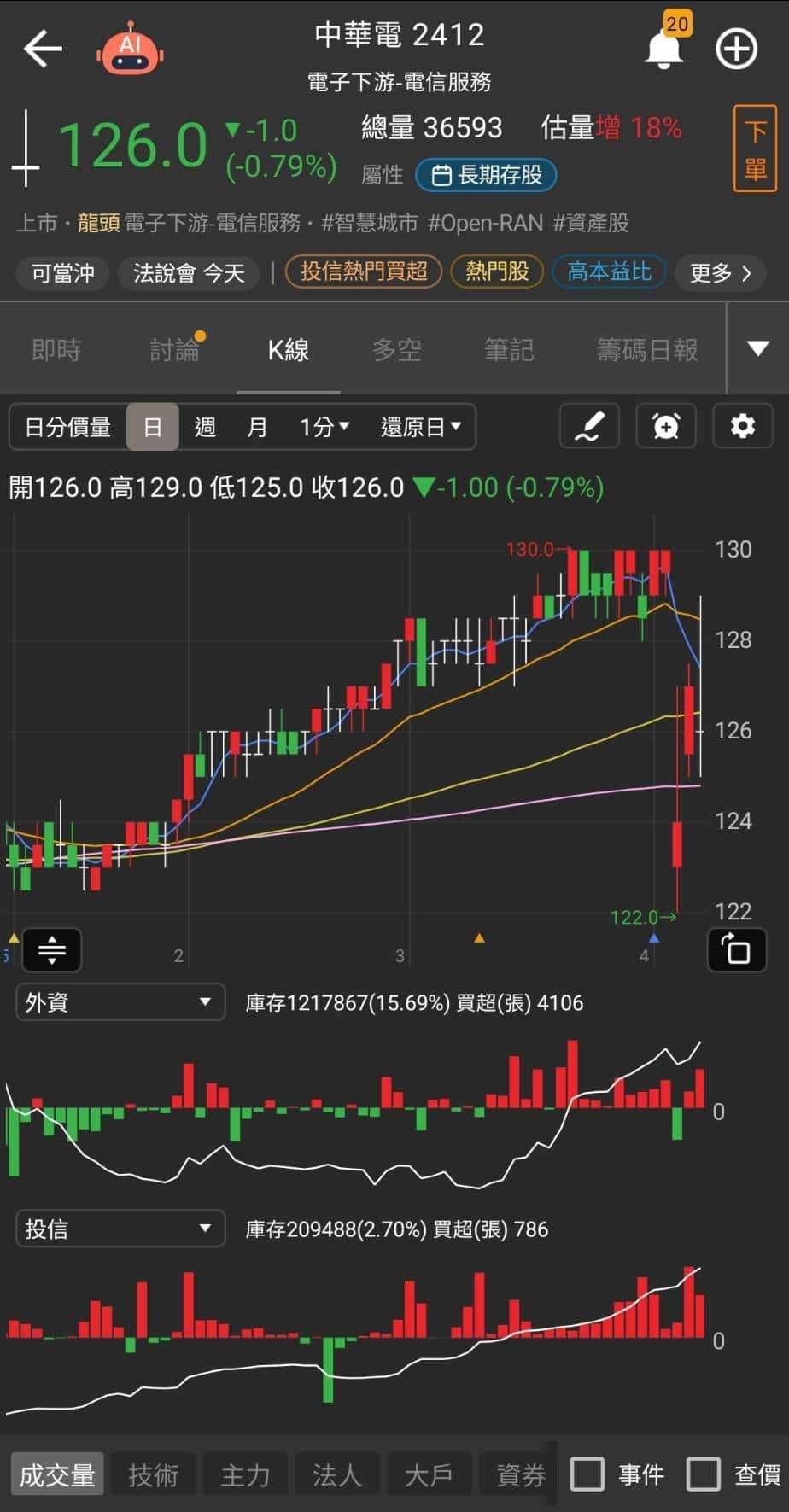The height and width of the screenshot is (1512, 789).
Task: Open the 長期存股 attribute tag
Action: [486, 175]
